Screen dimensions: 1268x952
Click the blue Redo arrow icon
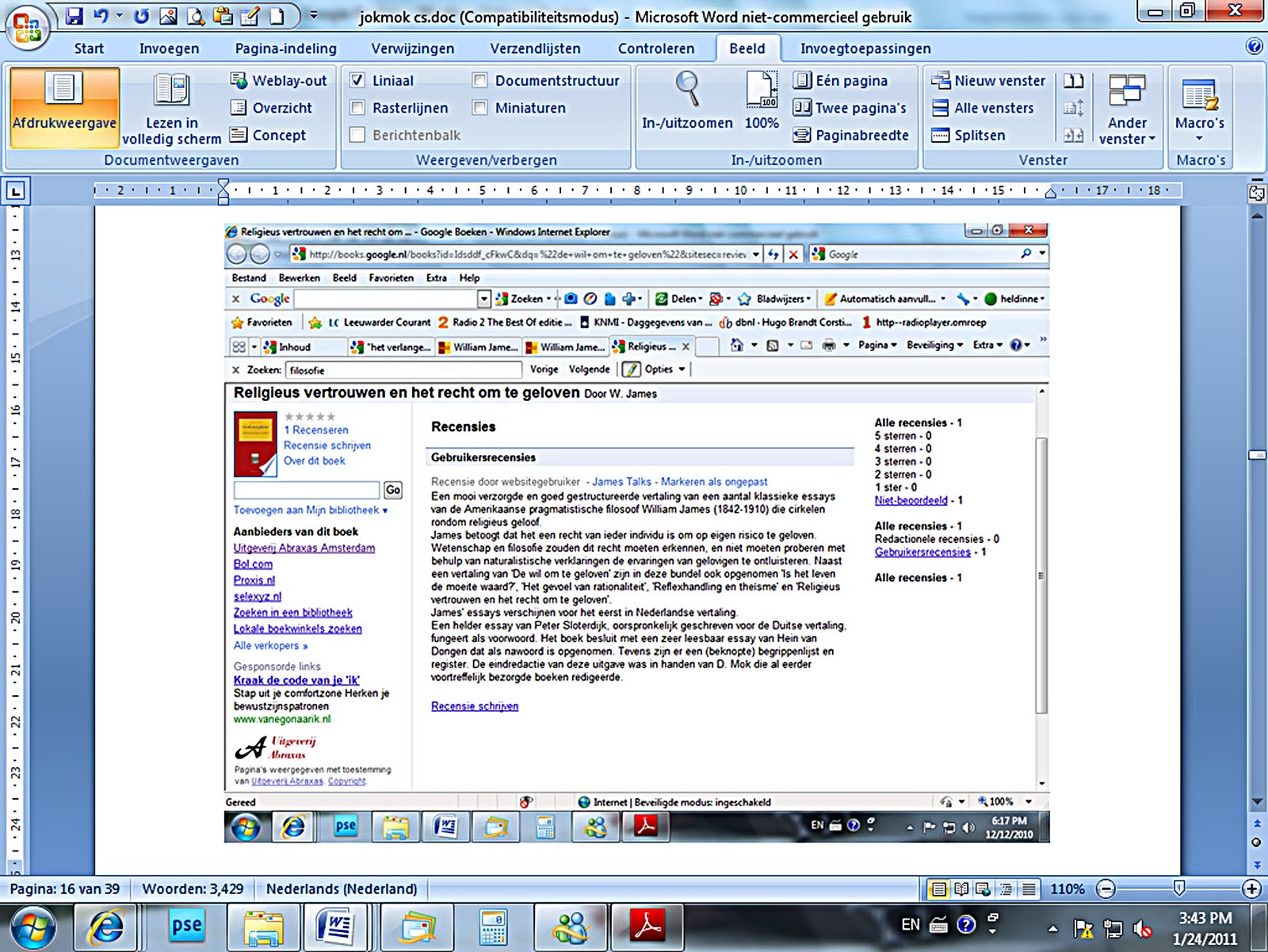point(141,16)
